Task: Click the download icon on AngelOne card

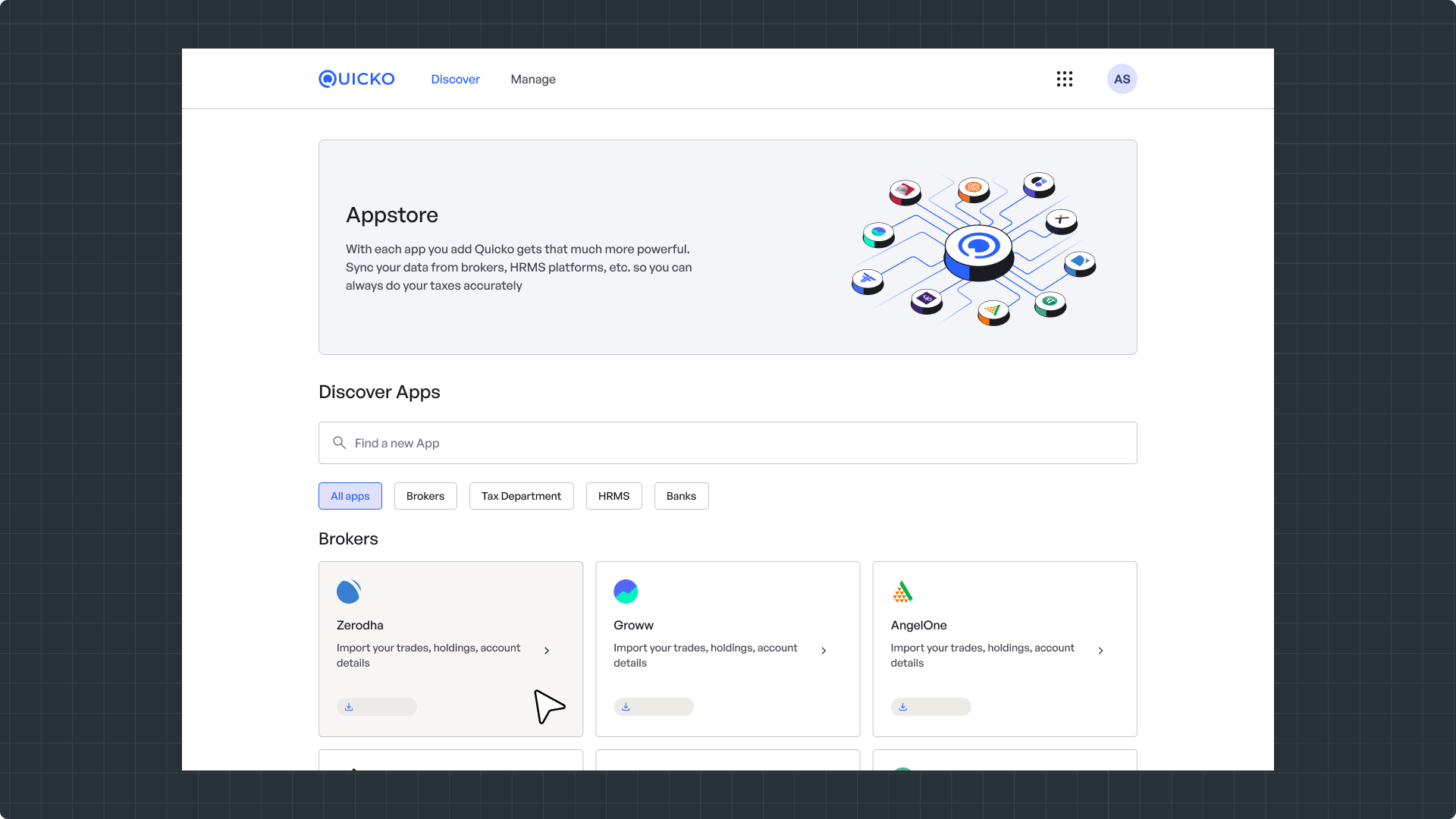Action: click(902, 707)
